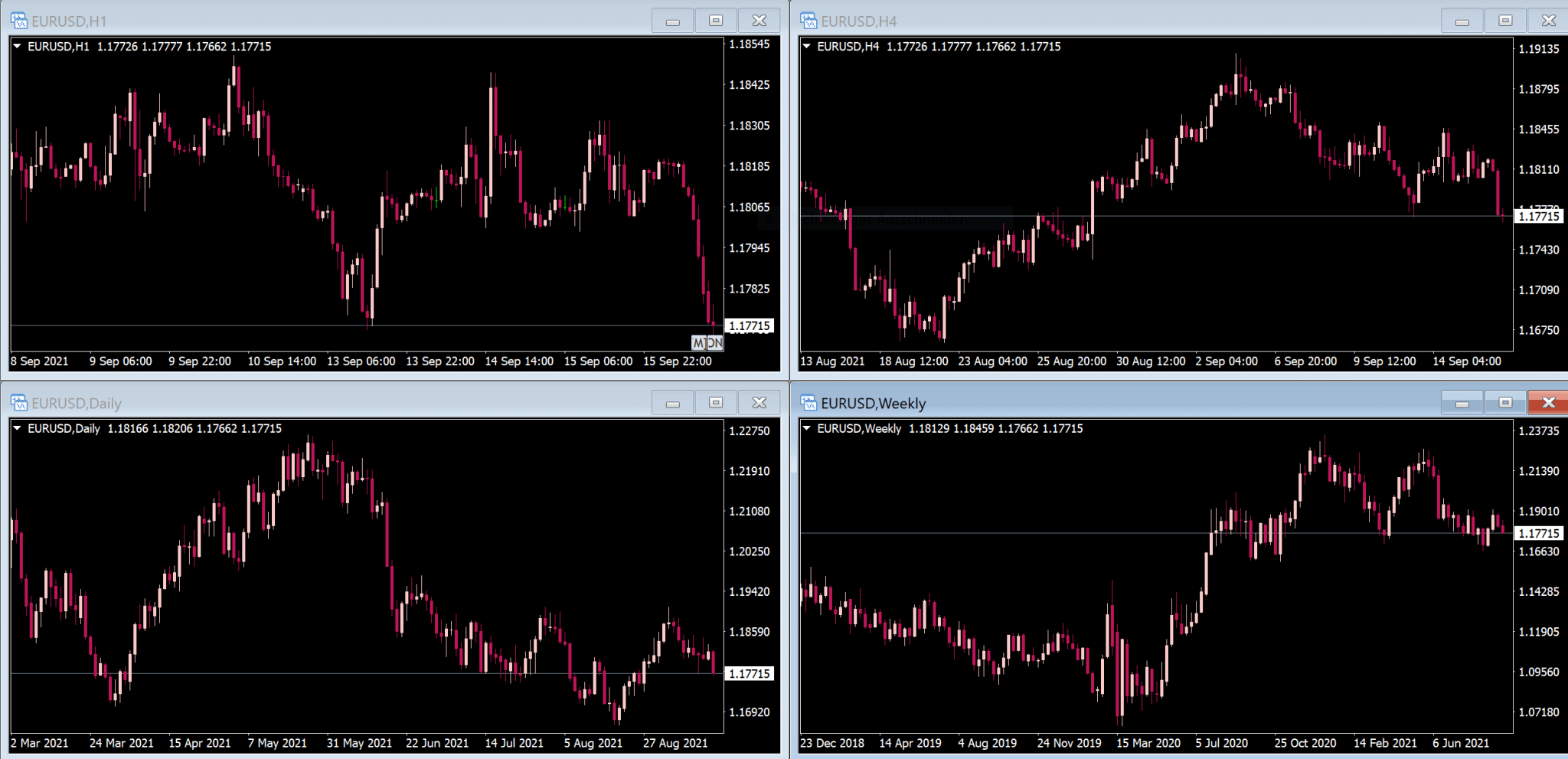
Task: Click the chart icon in EURUSD,Weekly title bar
Action: [x=807, y=402]
